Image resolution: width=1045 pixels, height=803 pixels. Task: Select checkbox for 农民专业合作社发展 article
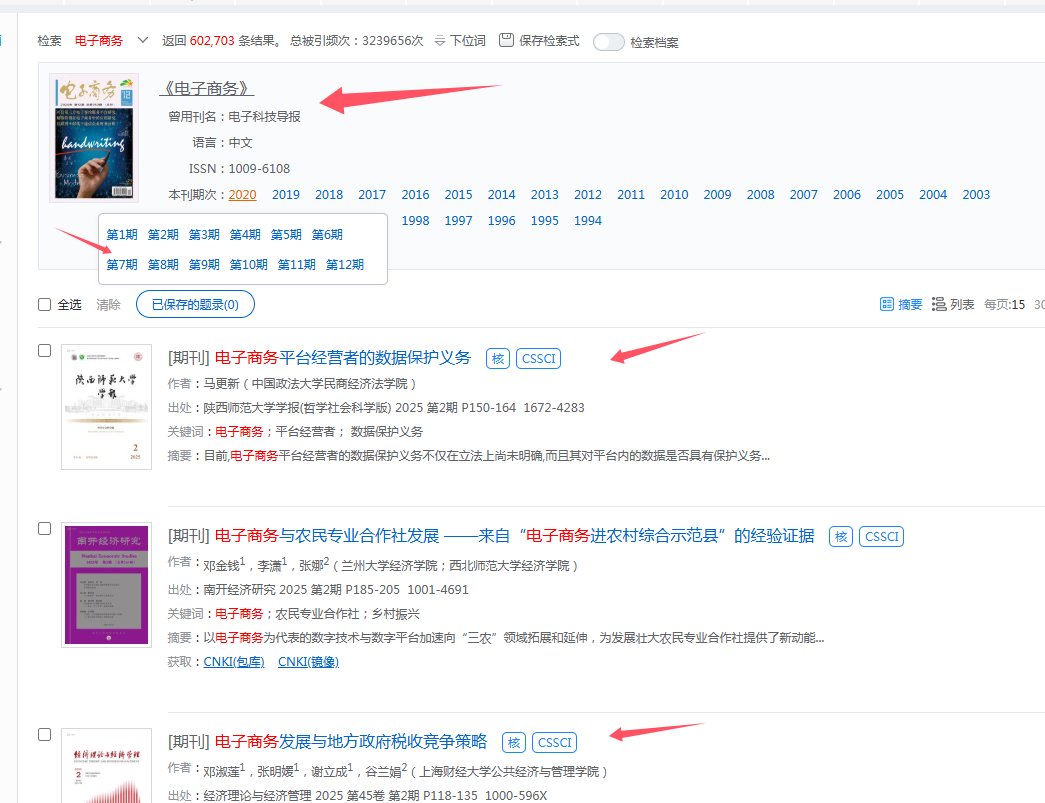(45, 528)
